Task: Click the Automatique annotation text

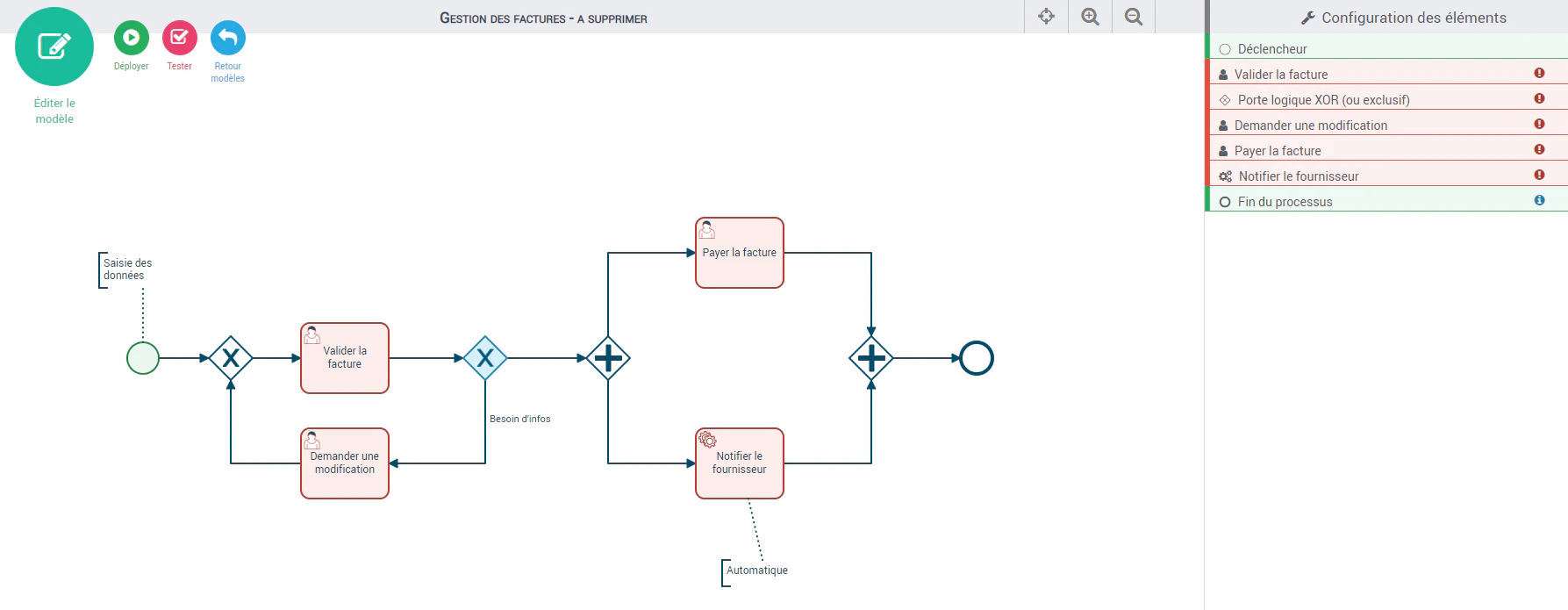Action: pos(757,571)
